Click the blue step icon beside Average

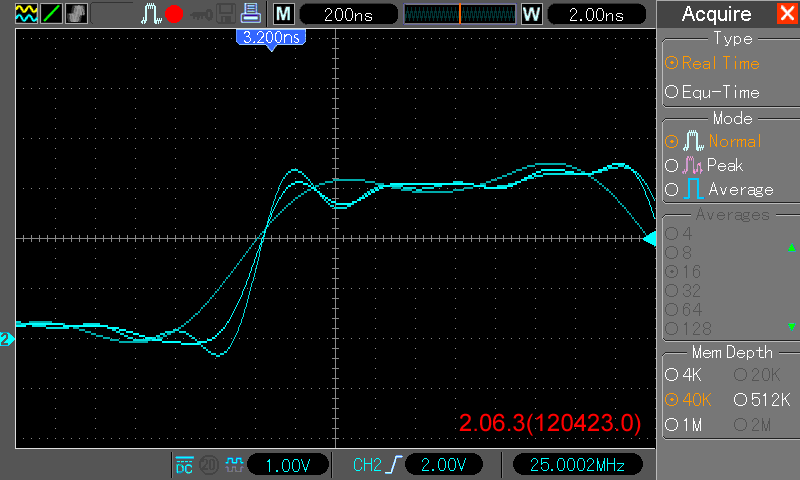click(693, 189)
